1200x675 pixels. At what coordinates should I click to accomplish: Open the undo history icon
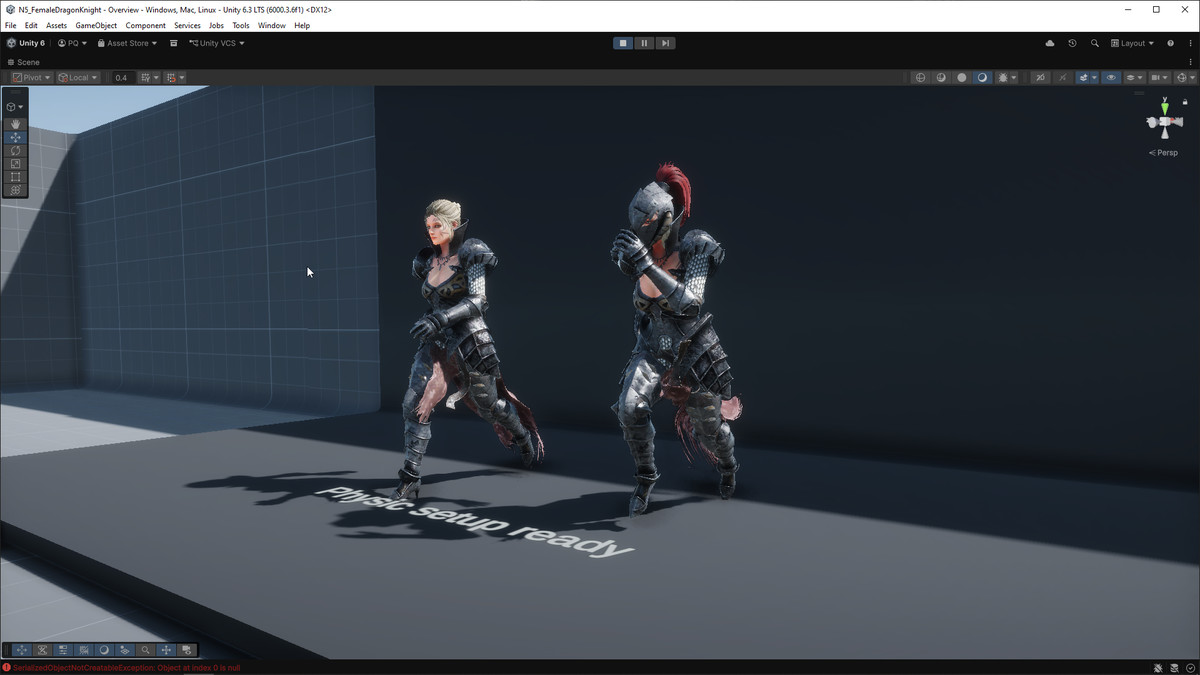(1072, 44)
